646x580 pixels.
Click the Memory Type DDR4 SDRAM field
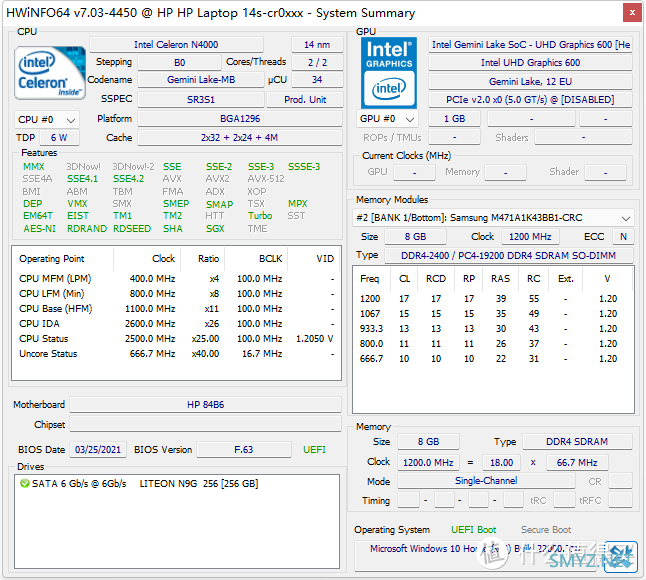[x=577, y=442]
